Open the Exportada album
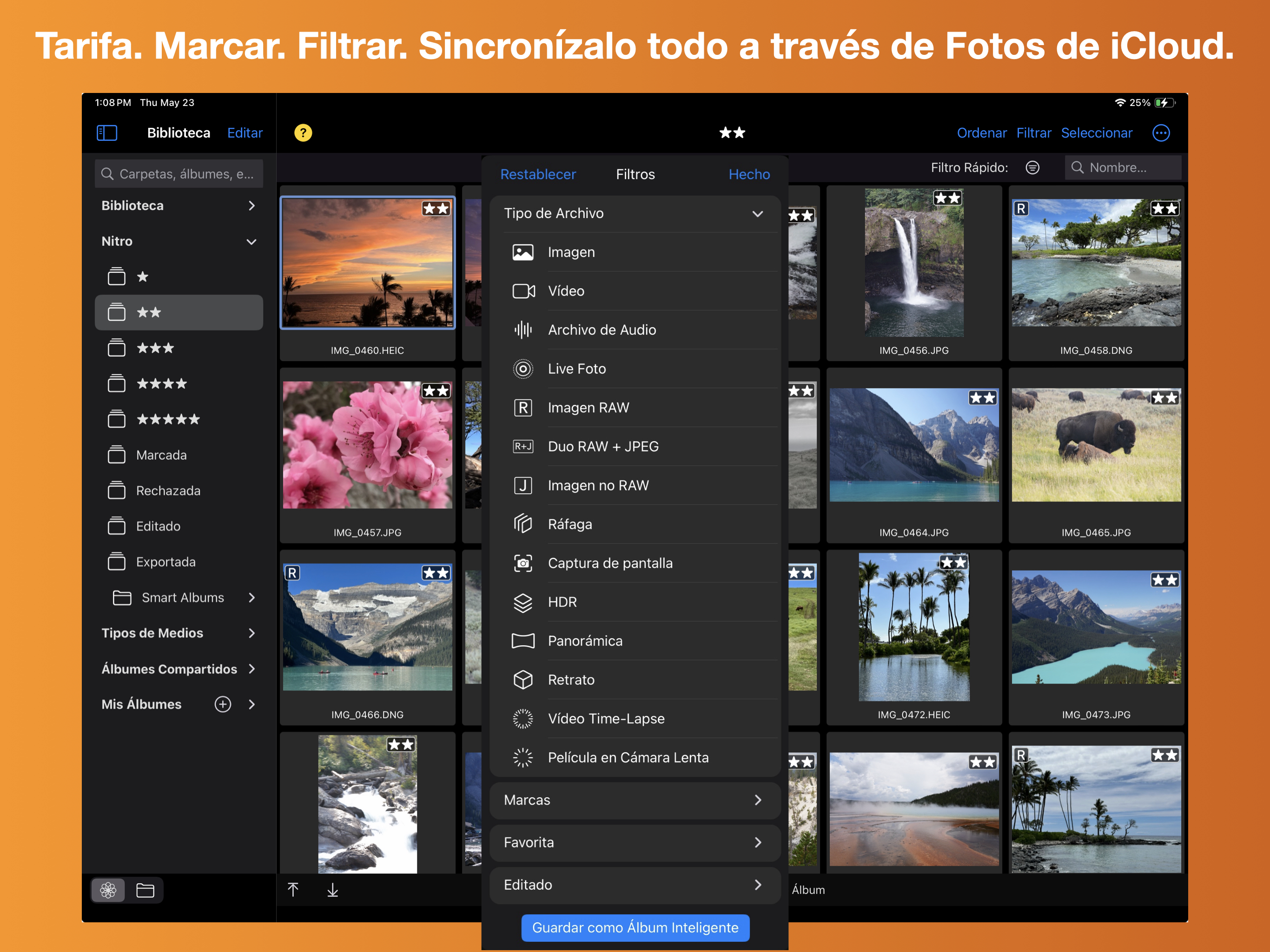The height and width of the screenshot is (952, 1270). pyautogui.click(x=179, y=562)
